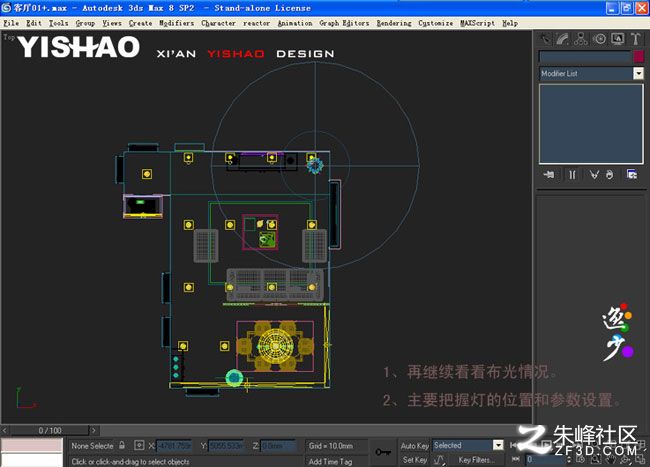Toggle Set Key animation mode
Viewport: 650px width, 467px height.
[x=414, y=460]
